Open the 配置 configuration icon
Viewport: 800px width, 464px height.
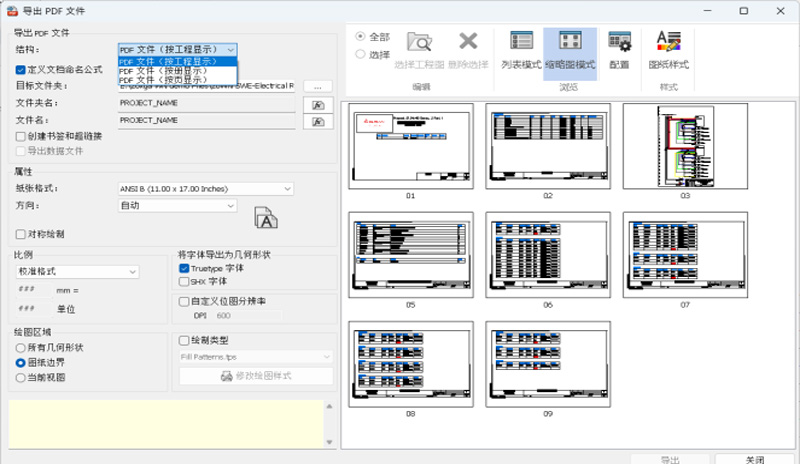click(619, 49)
